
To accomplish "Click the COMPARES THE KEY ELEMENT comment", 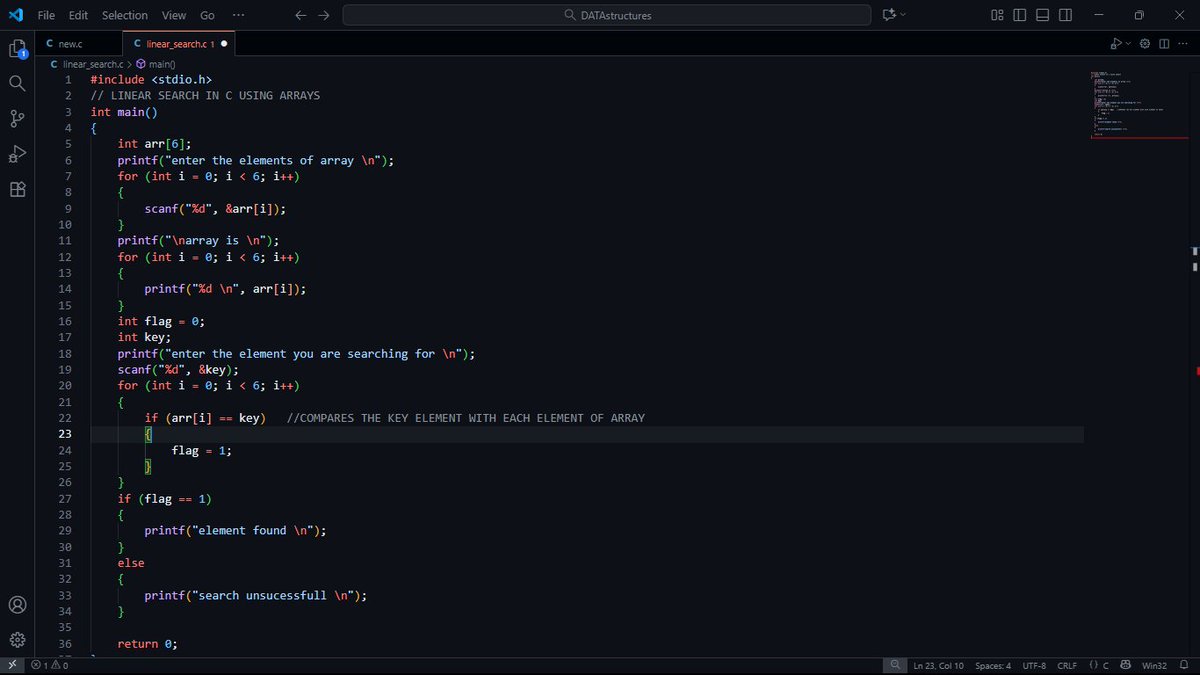I will [465, 418].
